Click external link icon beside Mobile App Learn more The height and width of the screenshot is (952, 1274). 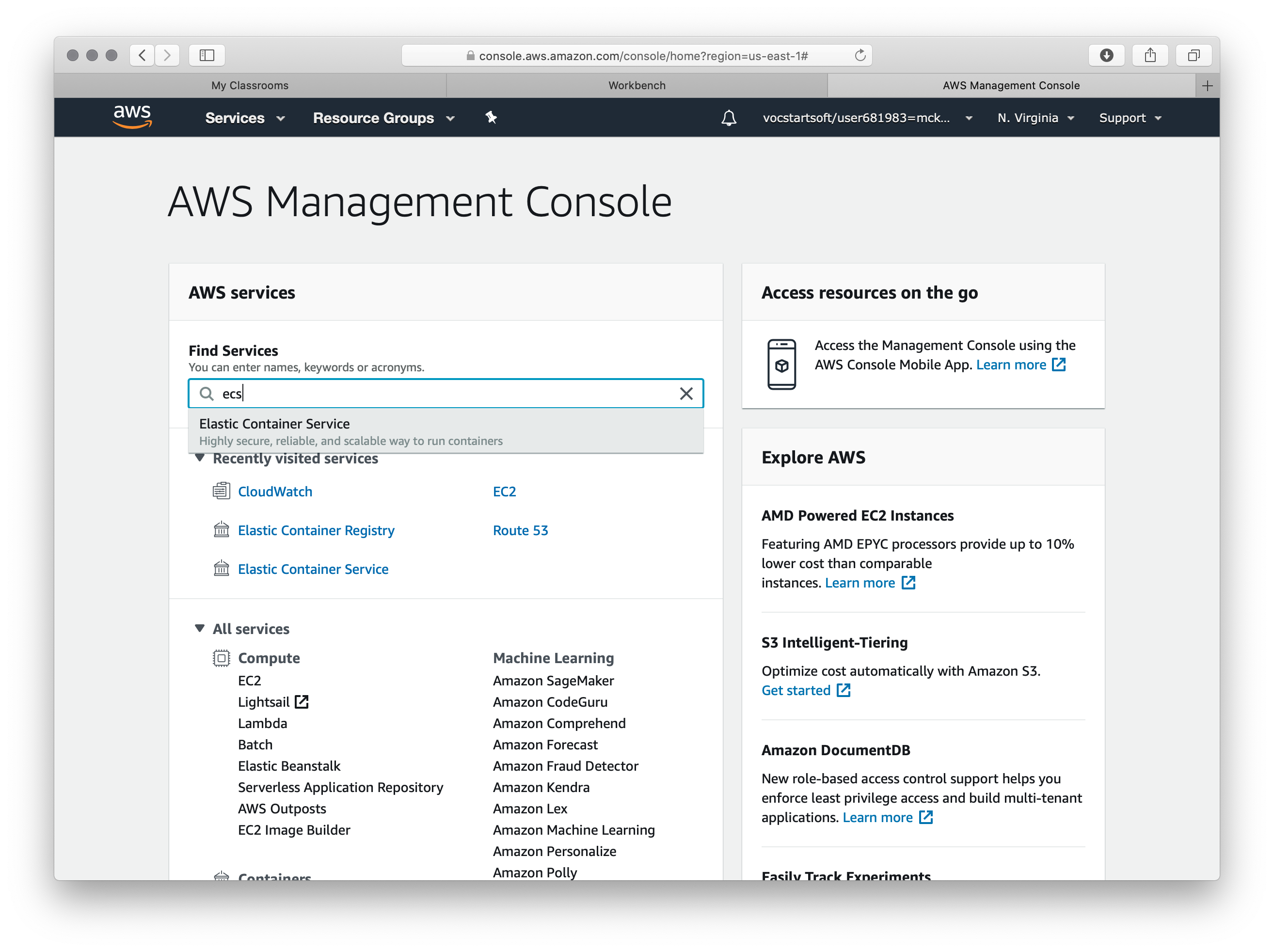(x=1059, y=365)
